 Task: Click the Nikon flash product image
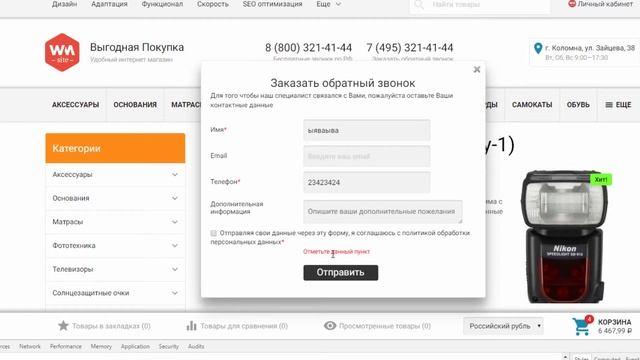564,237
